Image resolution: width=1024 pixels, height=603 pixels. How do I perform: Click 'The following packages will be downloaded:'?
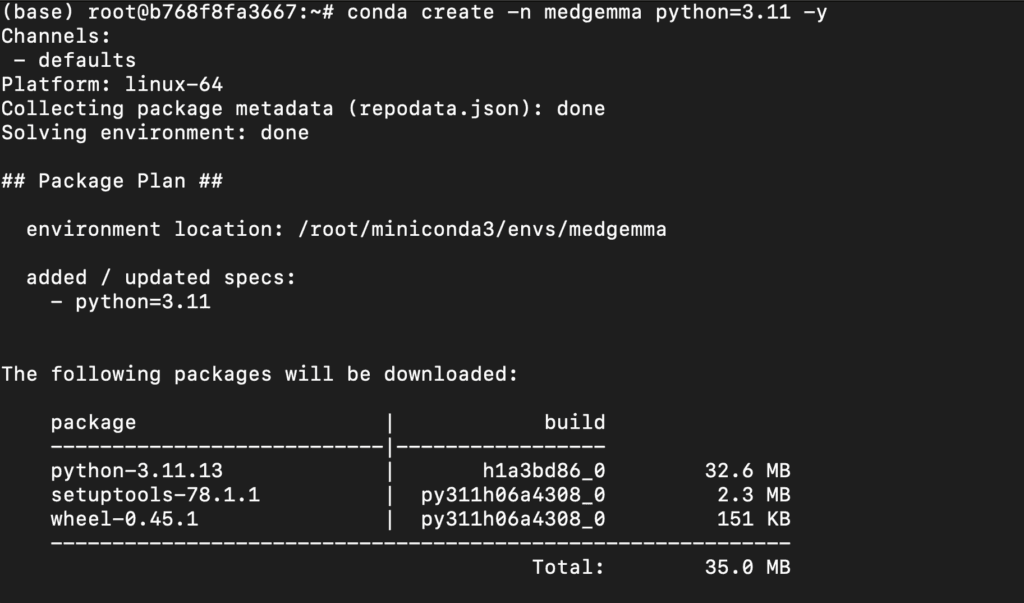coord(259,374)
